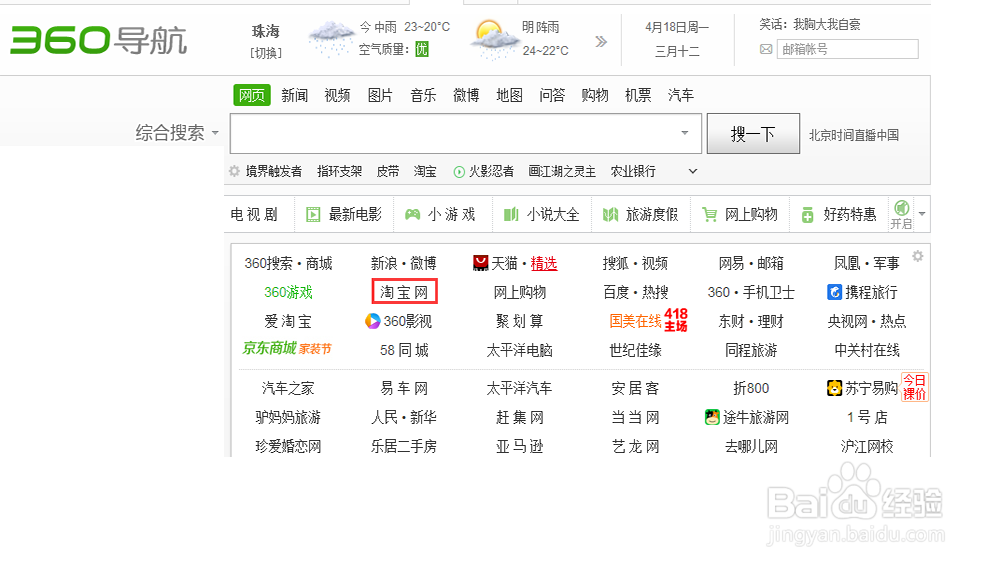The height and width of the screenshot is (569, 1000).
Task: Select the 图片 search tab
Action: pos(380,95)
